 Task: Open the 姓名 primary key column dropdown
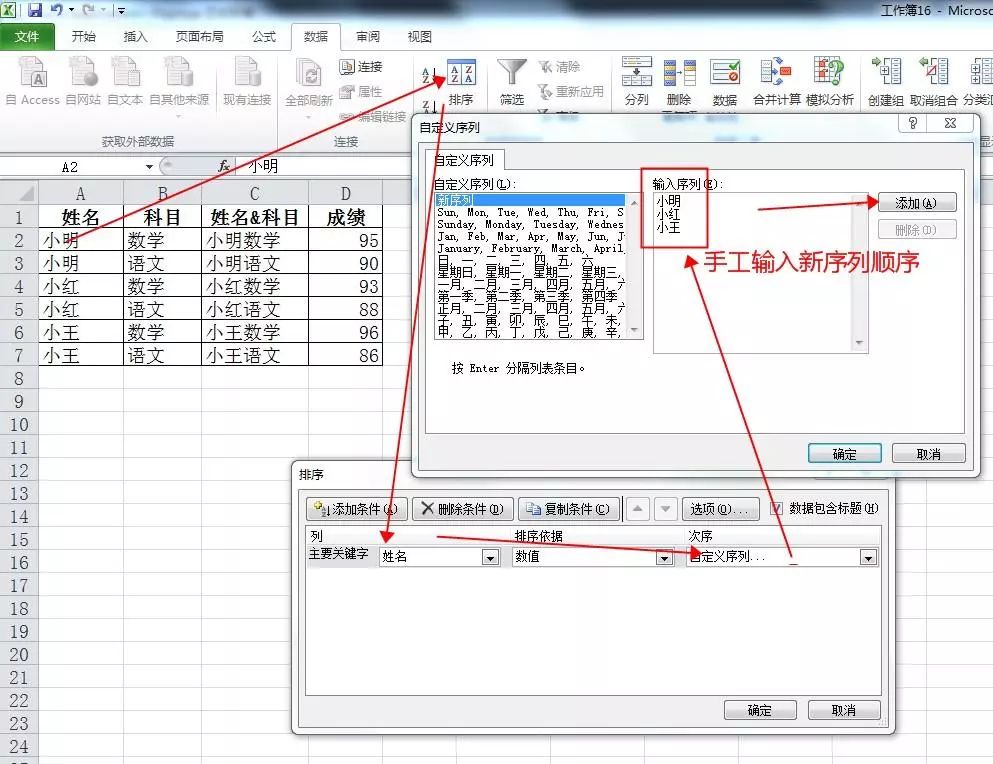click(x=490, y=558)
